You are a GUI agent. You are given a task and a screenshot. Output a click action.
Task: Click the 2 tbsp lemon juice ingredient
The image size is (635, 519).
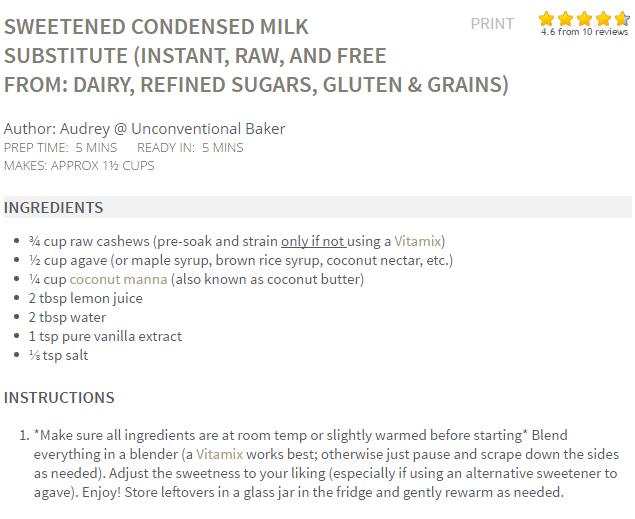[x=85, y=298]
